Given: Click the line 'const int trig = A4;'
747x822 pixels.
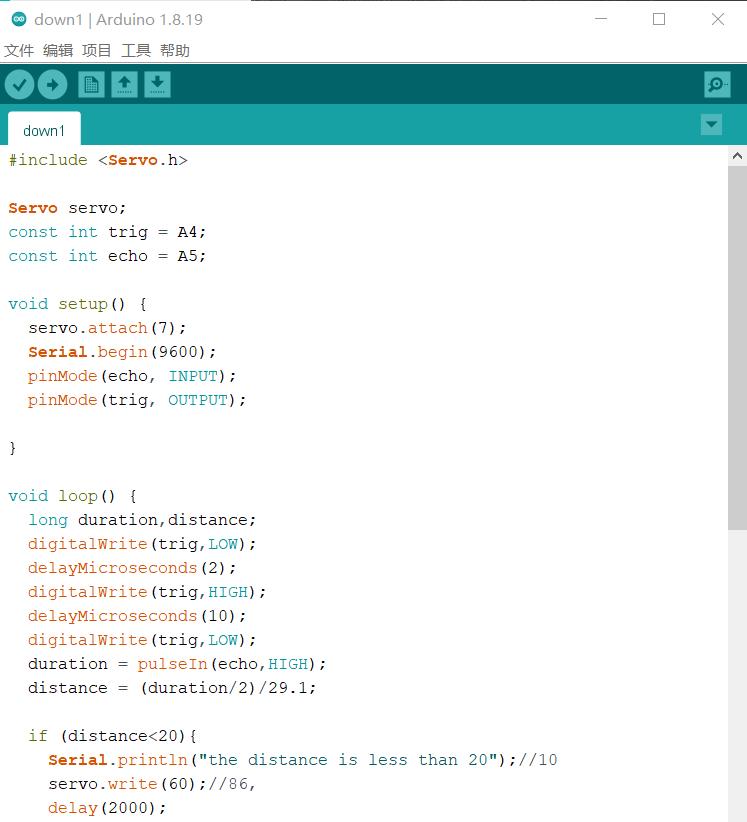Looking at the screenshot, I should click(107, 232).
